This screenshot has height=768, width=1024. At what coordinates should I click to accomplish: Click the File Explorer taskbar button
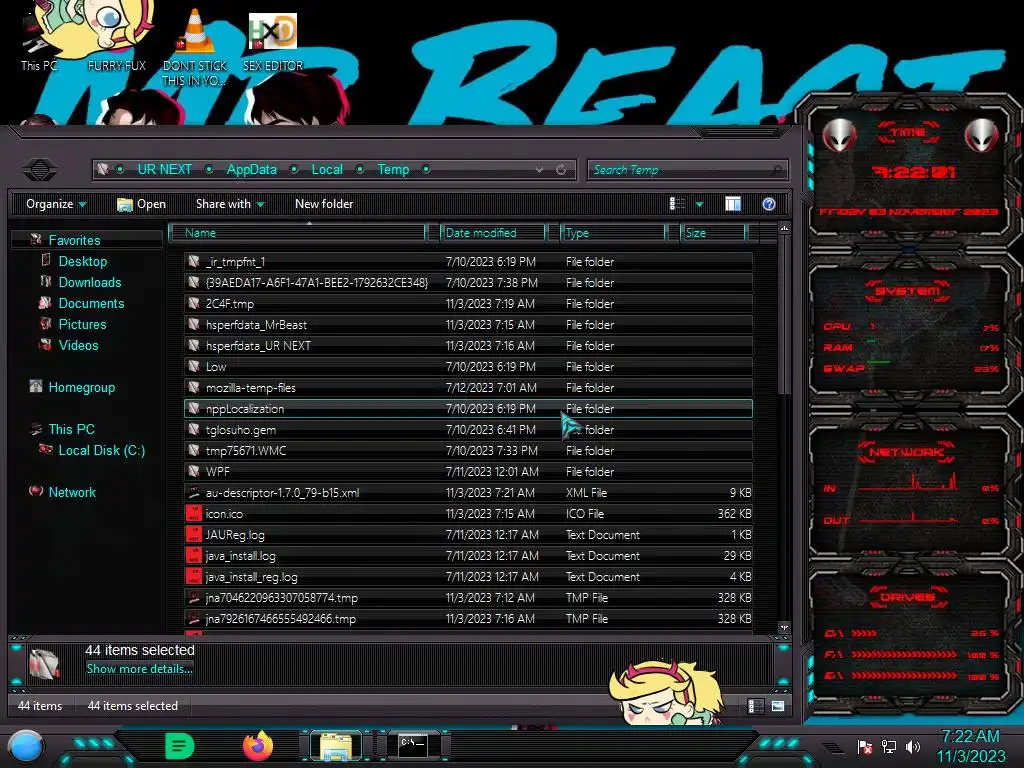(x=336, y=746)
